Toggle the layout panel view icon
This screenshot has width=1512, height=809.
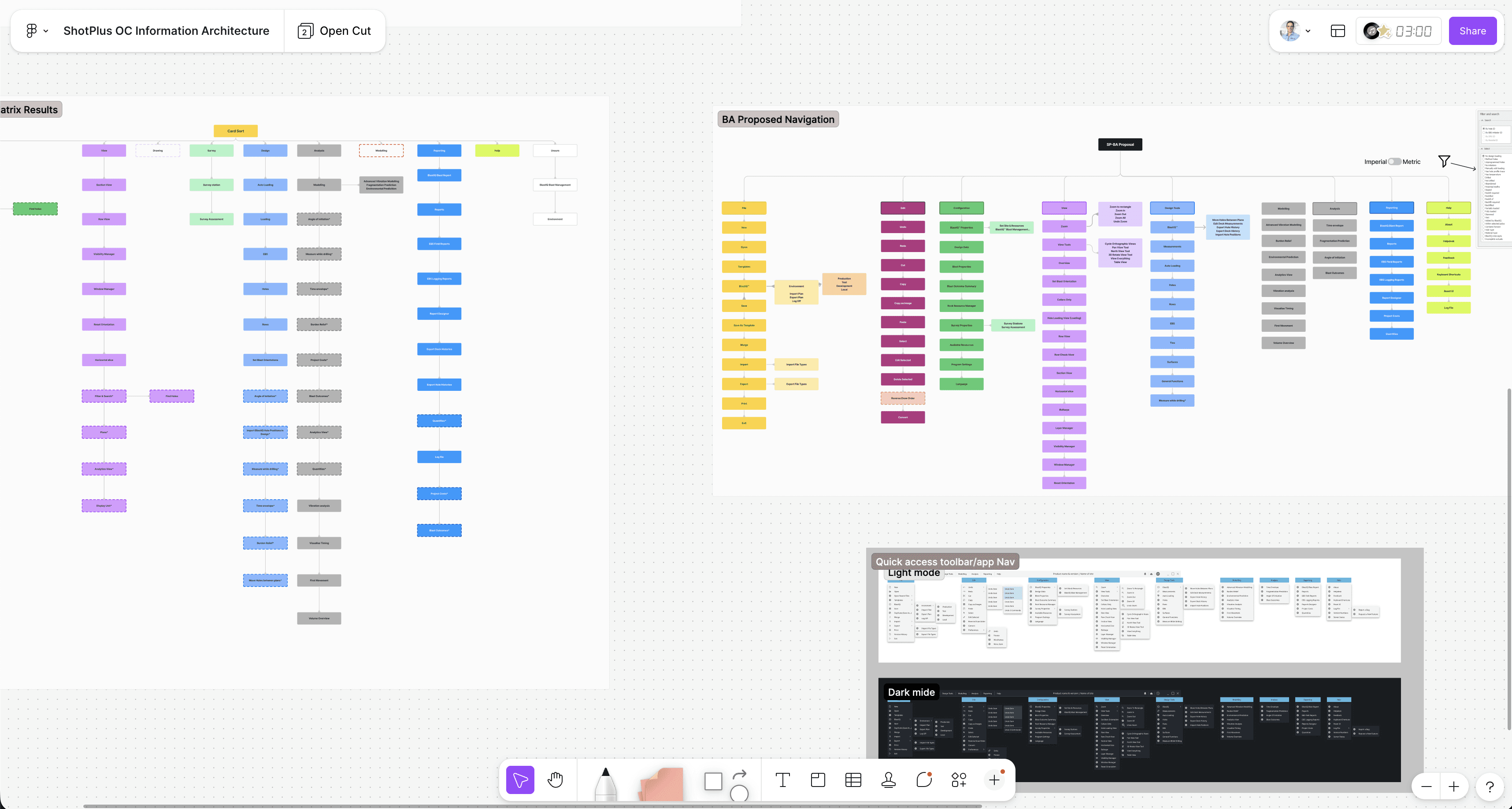pyautogui.click(x=1338, y=31)
